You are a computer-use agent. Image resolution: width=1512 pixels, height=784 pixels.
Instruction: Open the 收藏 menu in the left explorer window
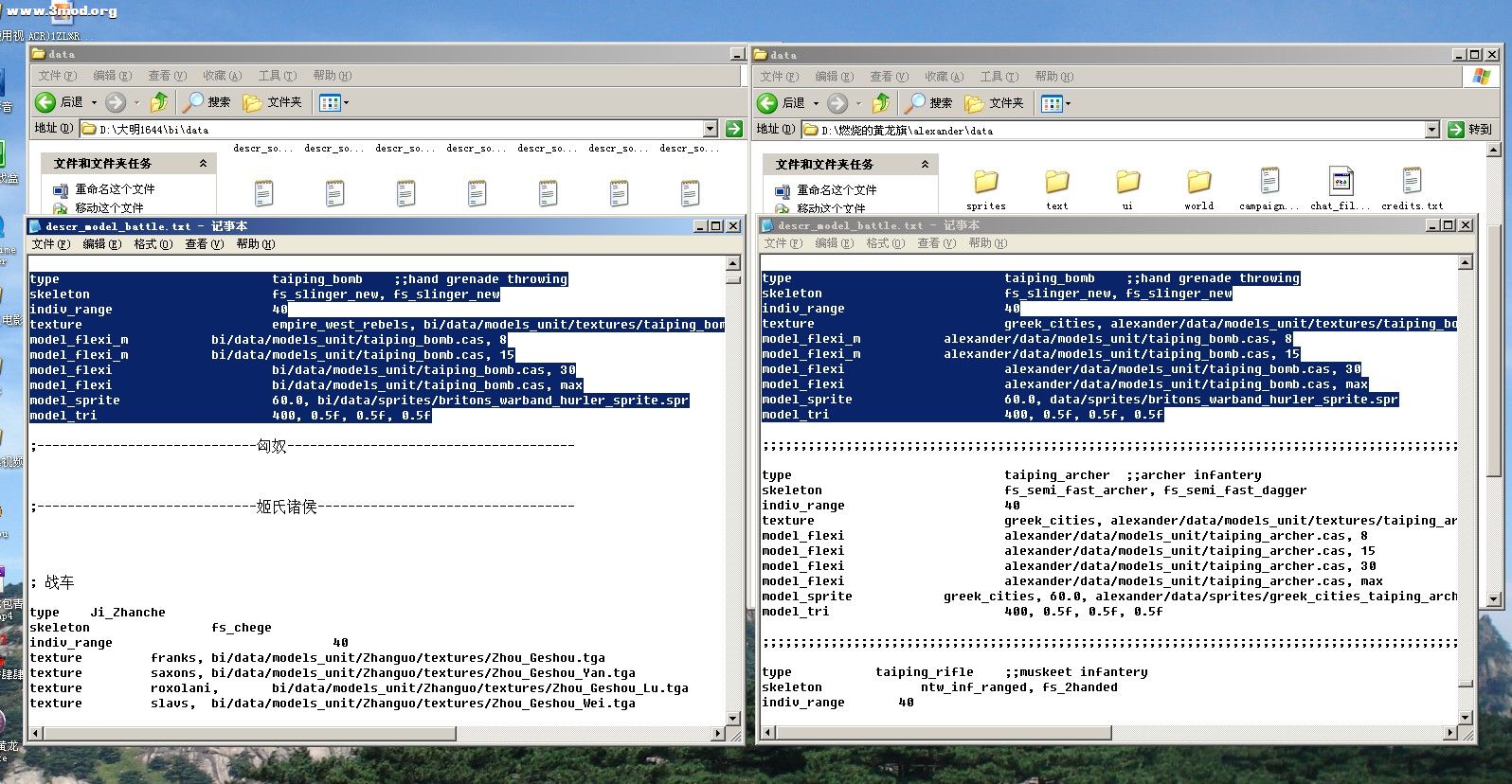point(222,76)
